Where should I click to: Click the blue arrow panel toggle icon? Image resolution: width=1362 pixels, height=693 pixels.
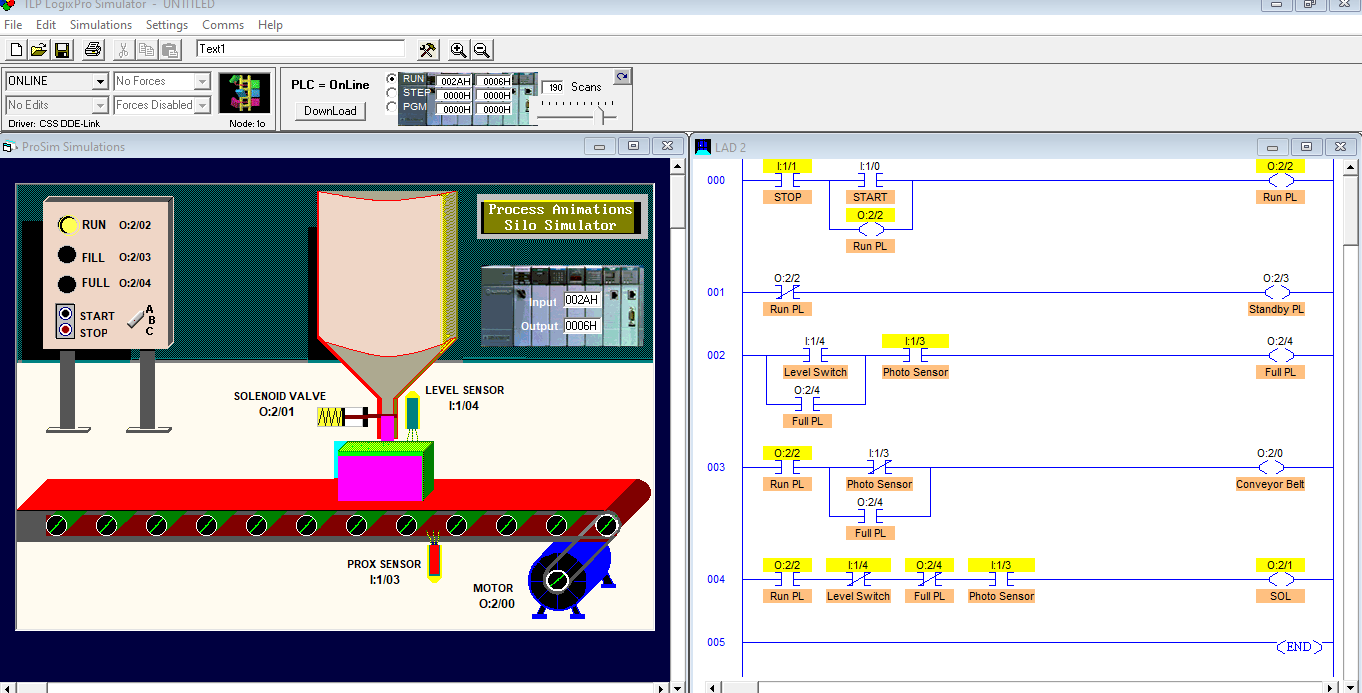(x=622, y=77)
